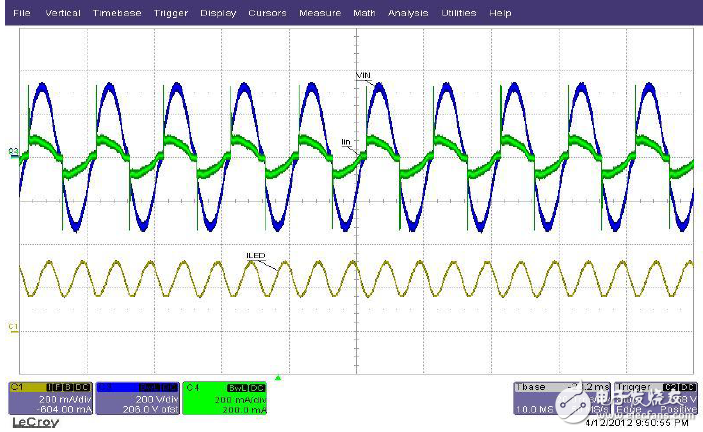The image size is (703, 432).
Task: Click the VIN waveform label
Action: click(x=364, y=76)
